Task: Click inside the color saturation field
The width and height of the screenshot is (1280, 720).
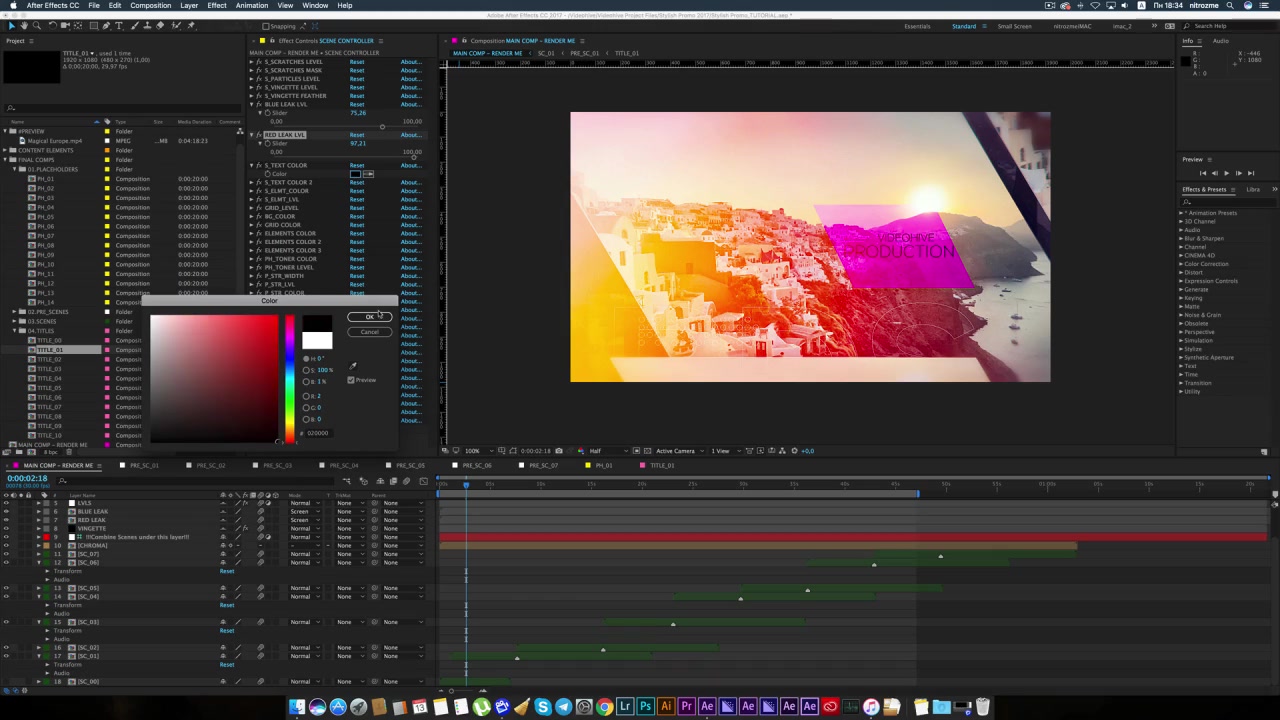Action: [x=214, y=380]
